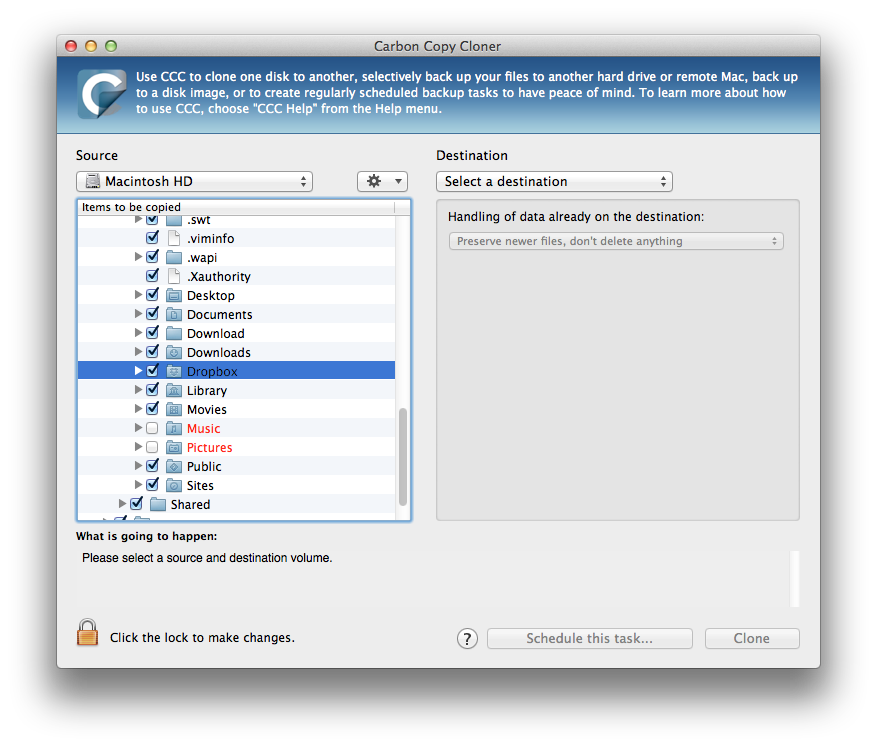Screen dimensions: 877x747
Task: Uncheck the .wapi checkbox
Action: point(152,257)
